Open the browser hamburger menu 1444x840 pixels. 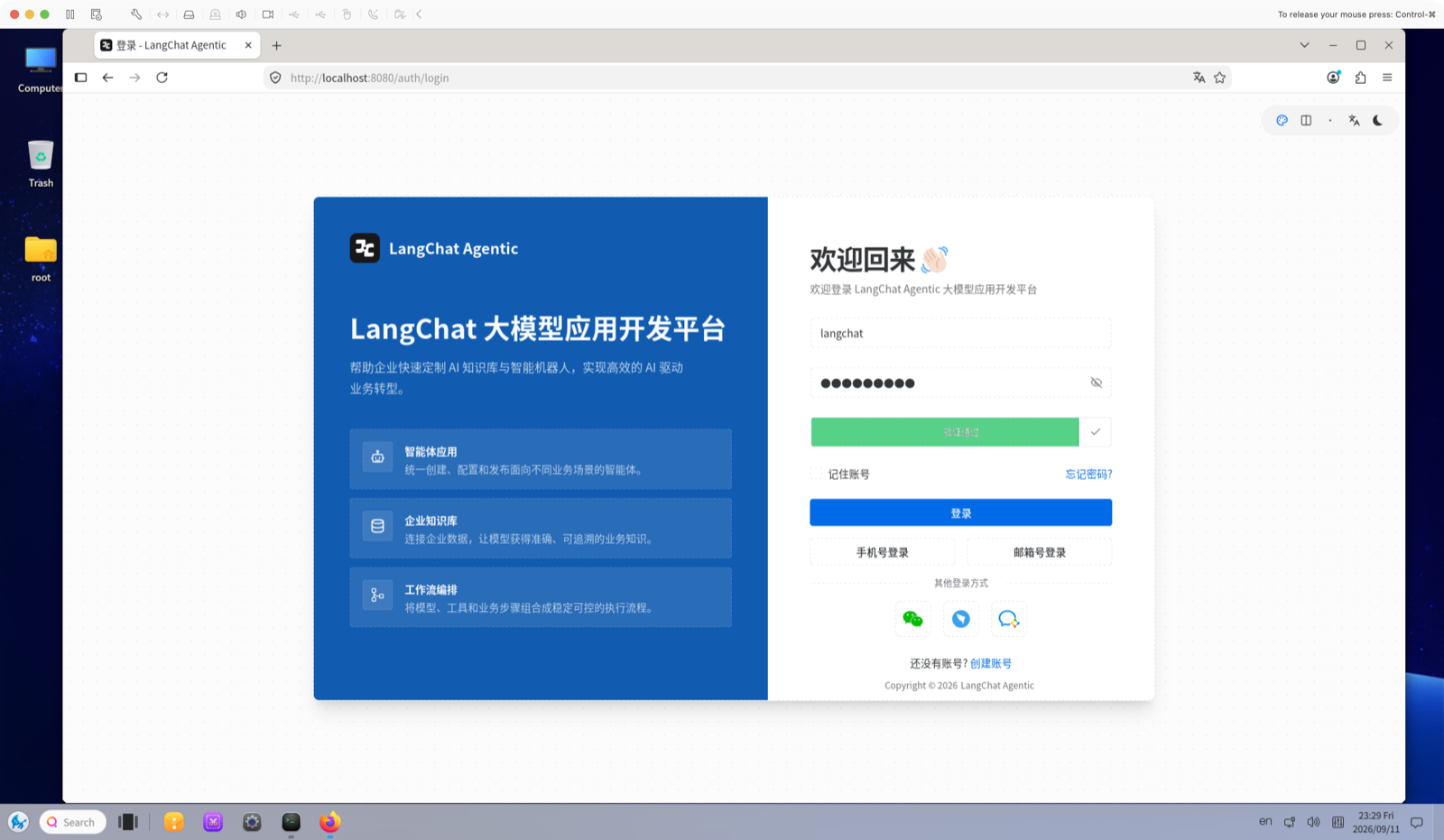click(x=1387, y=78)
